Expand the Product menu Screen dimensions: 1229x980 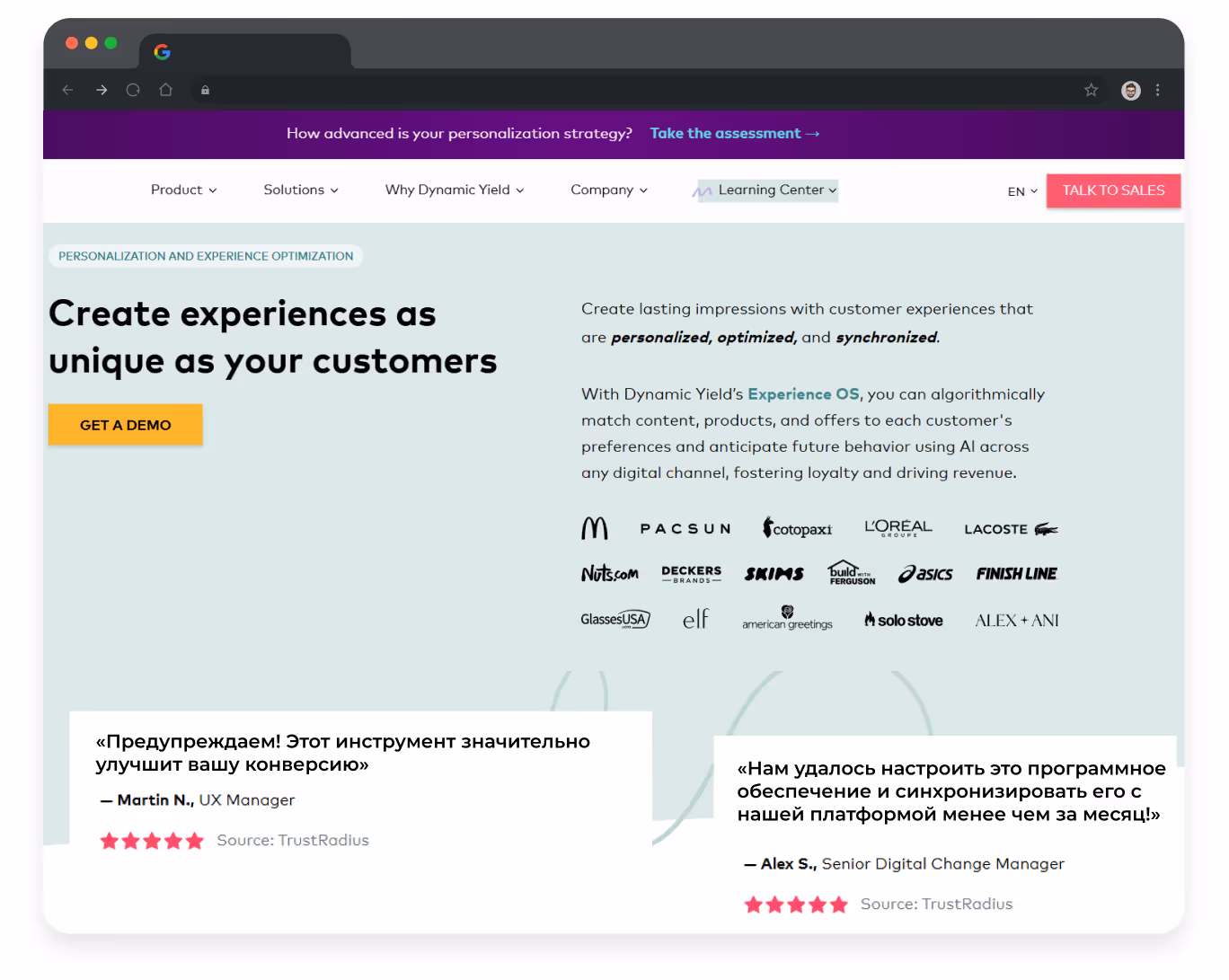(x=183, y=190)
